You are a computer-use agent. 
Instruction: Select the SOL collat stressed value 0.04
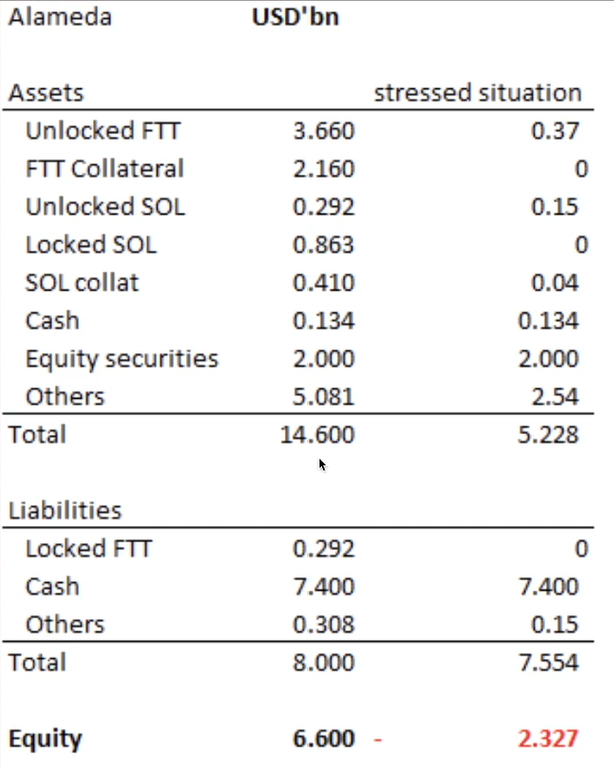click(x=555, y=283)
